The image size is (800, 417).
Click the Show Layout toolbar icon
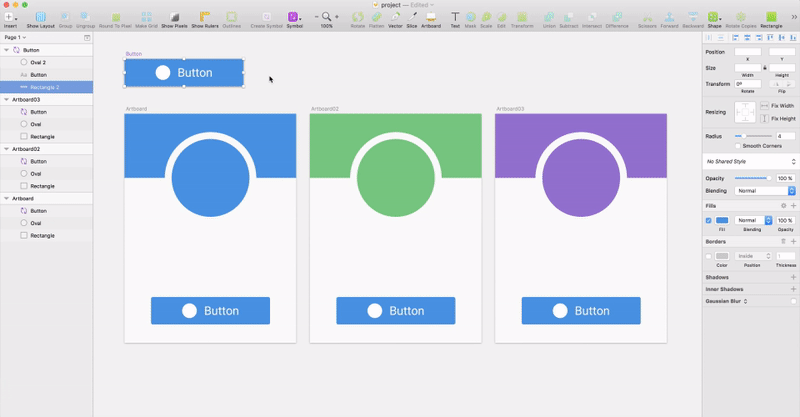40,18
